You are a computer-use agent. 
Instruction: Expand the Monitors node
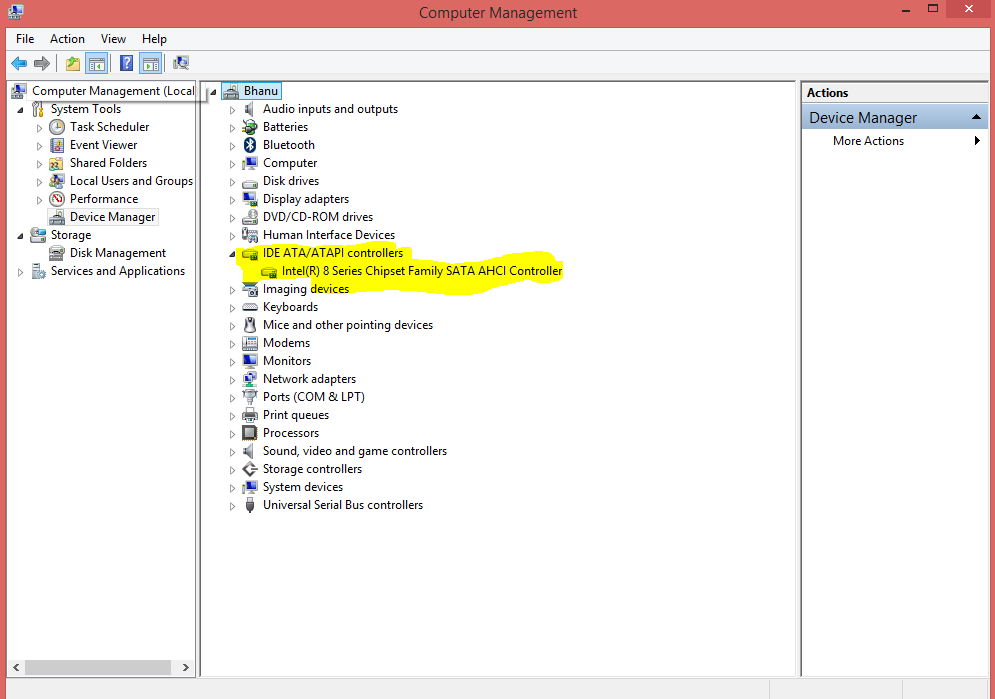pyautogui.click(x=232, y=362)
